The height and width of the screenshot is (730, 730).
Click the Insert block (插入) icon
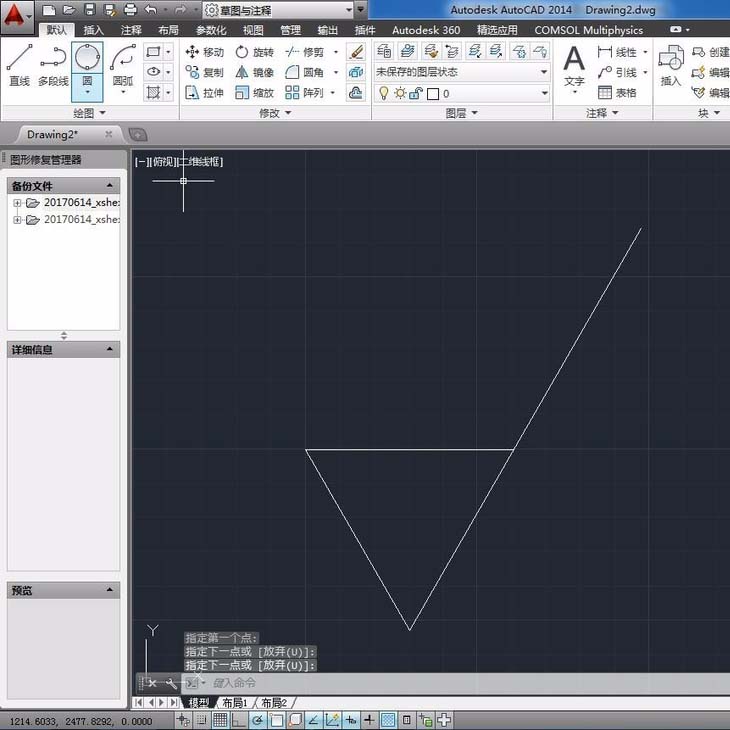point(670,66)
